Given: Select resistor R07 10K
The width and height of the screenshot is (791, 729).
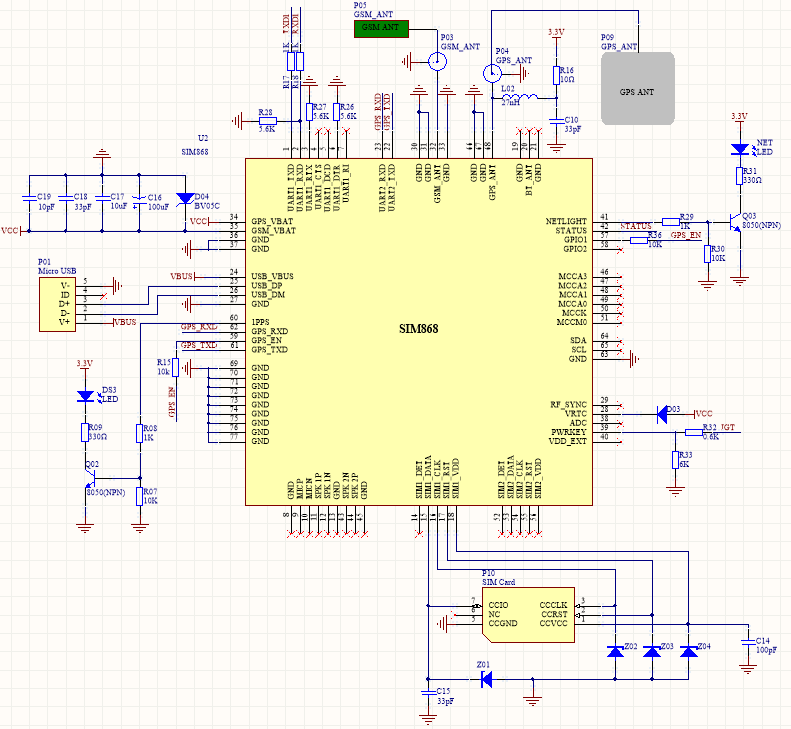Looking at the screenshot, I should (140, 496).
